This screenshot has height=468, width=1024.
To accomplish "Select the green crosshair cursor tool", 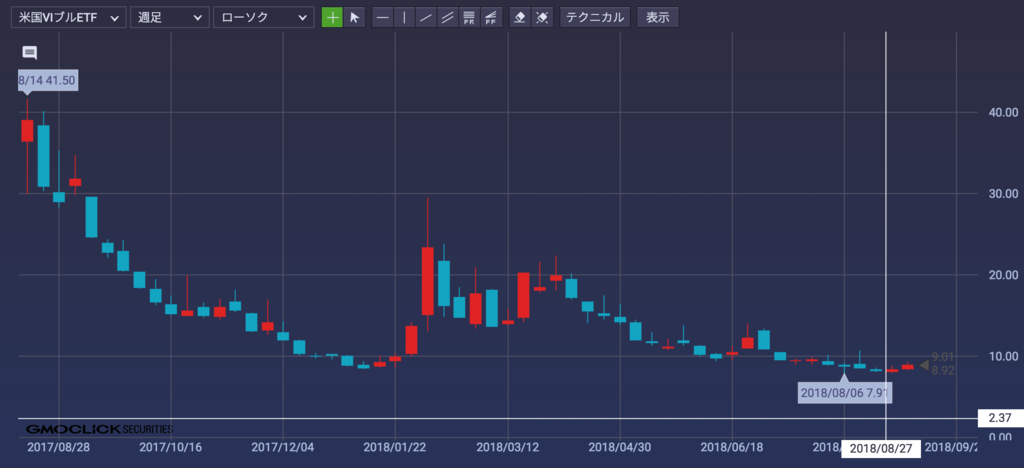I will click(x=332, y=18).
